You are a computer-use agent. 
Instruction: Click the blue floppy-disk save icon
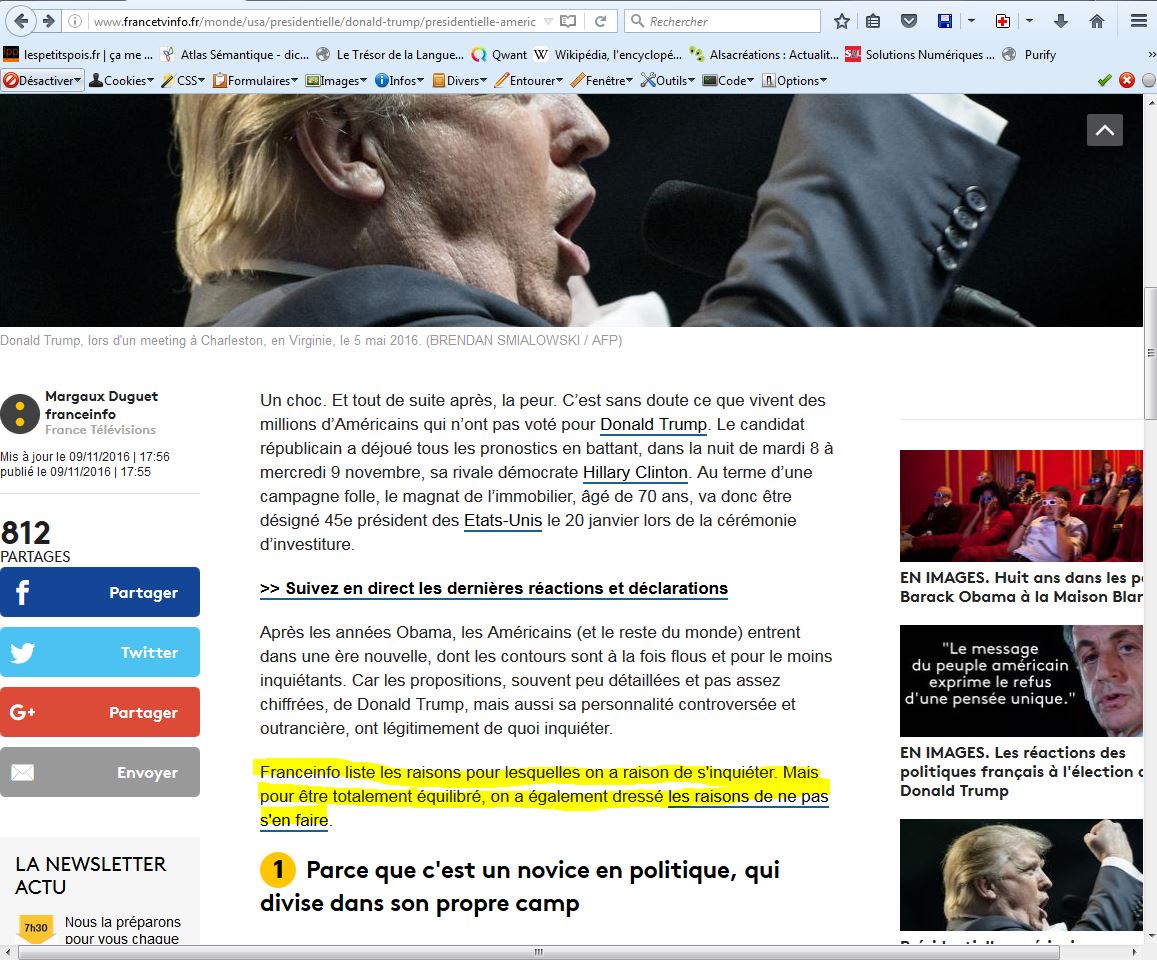(x=944, y=21)
